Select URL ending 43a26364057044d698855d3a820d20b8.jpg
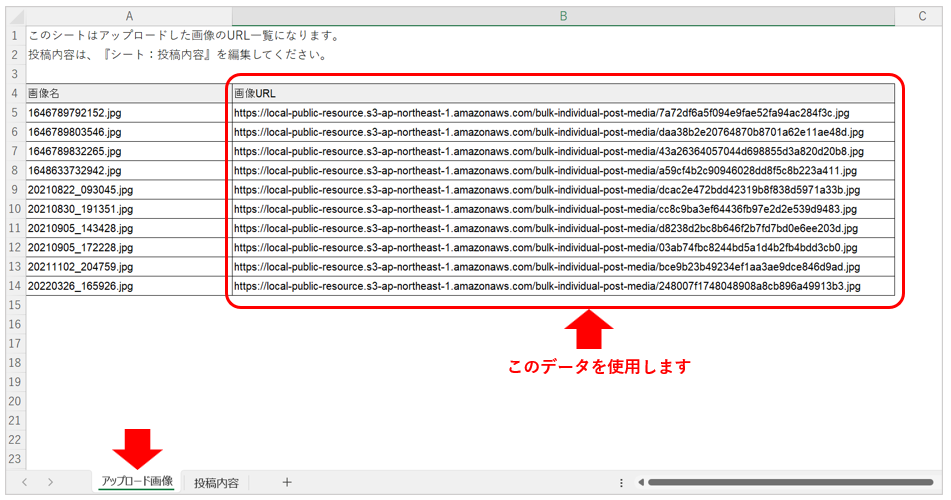Image resolution: width=951 pixels, height=500 pixels. [x=563, y=151]
